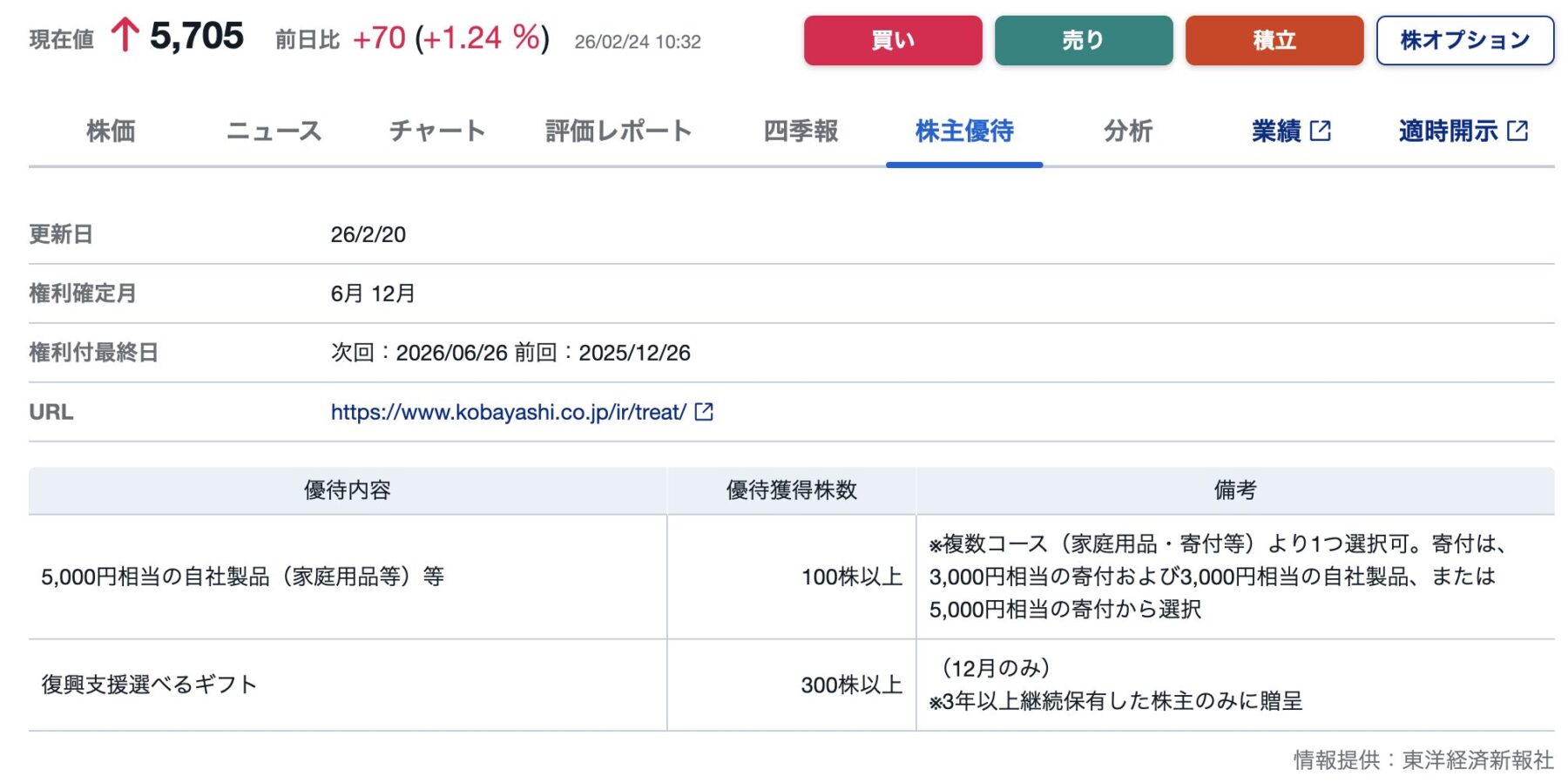Screen dimensions: 1568x783
Task: Click the external-link icon beside 業績
Action: coord(1321,132)
